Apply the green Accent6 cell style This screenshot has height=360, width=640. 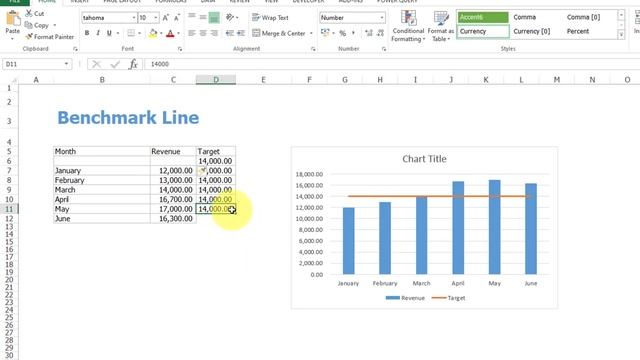tap(483, 17)
